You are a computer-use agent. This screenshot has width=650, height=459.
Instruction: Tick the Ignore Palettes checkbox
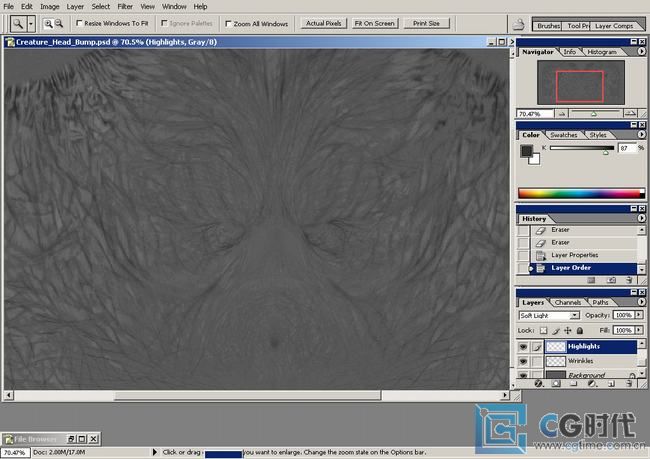click(164, 23)
